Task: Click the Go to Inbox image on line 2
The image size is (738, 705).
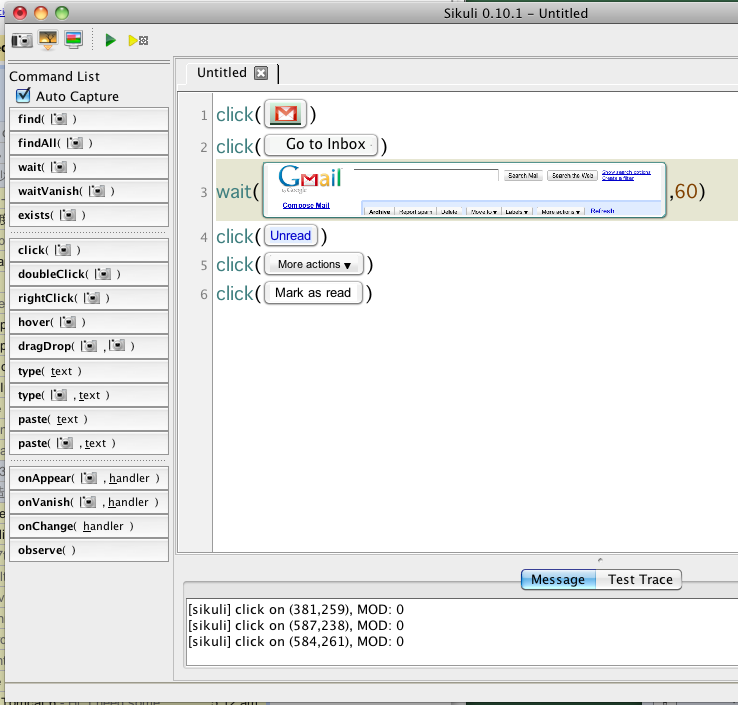Action: click(321, 145)
